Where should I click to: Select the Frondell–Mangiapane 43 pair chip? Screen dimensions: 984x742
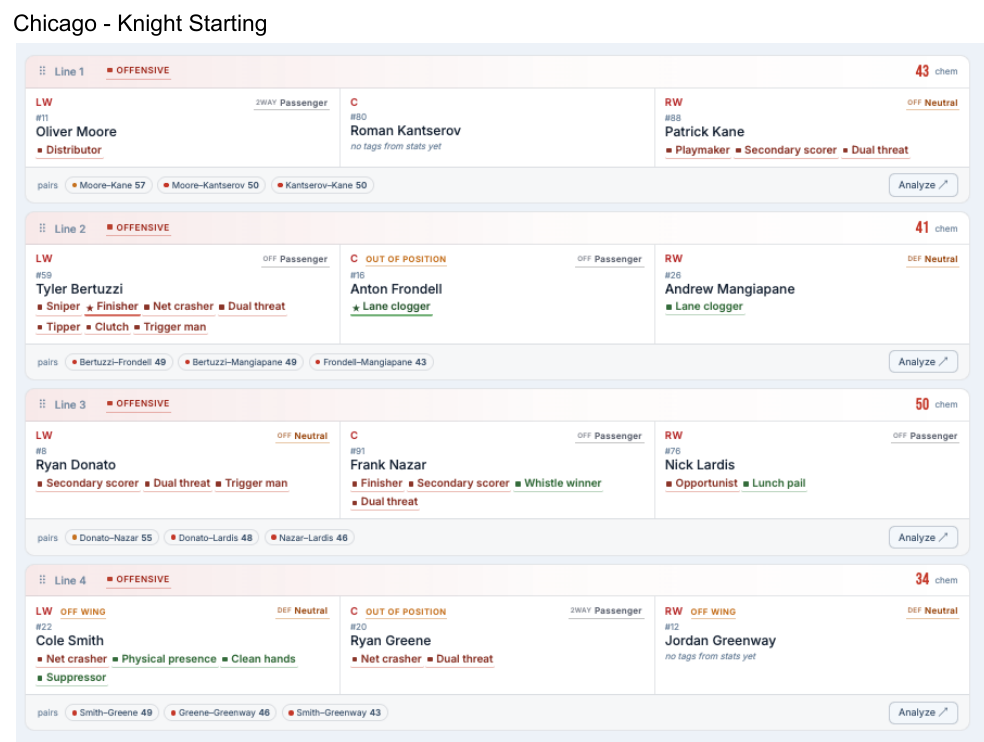pyautogui.click(x=371, y=362)
